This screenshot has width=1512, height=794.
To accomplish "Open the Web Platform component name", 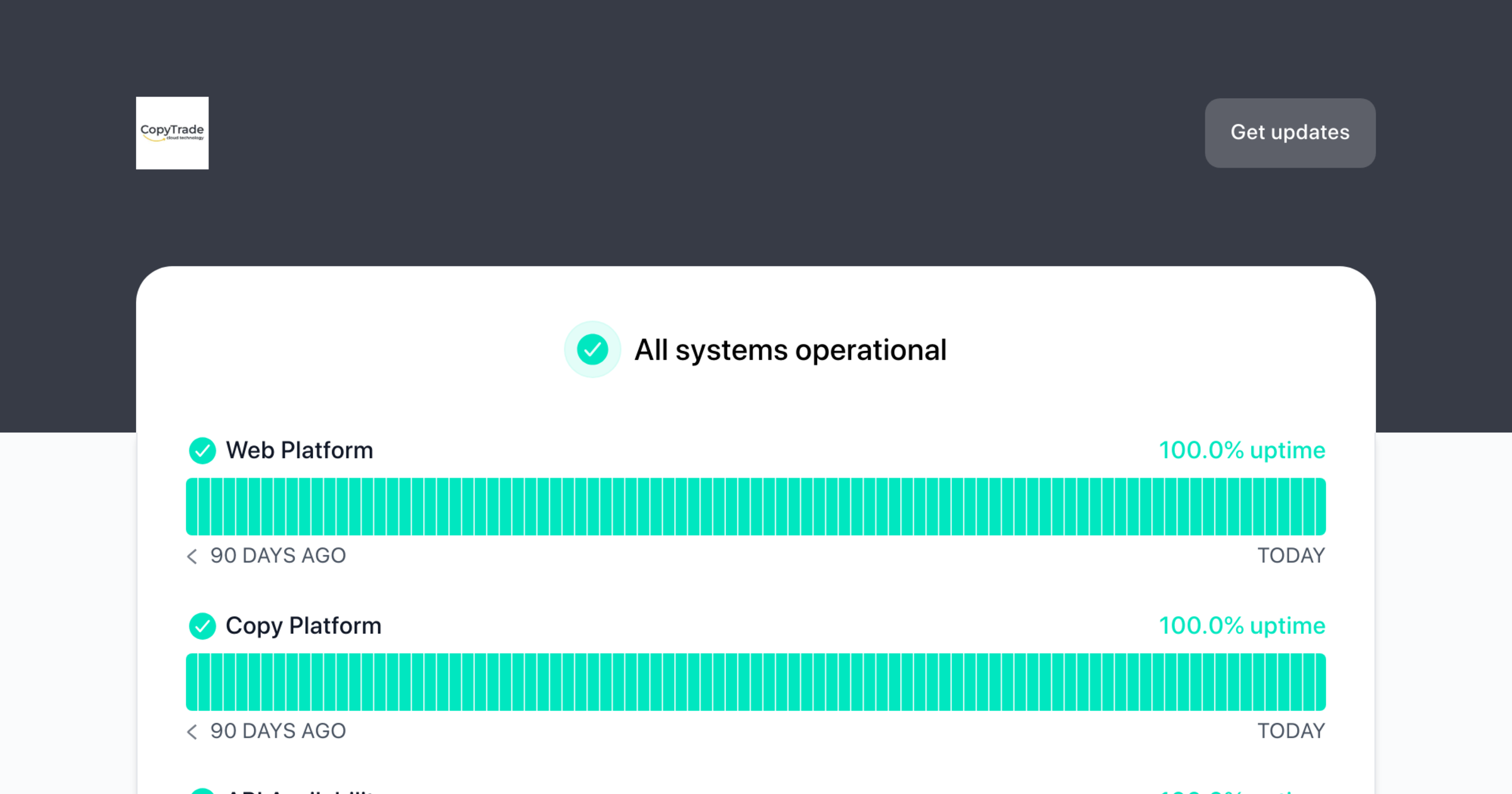I will point(299,451).
